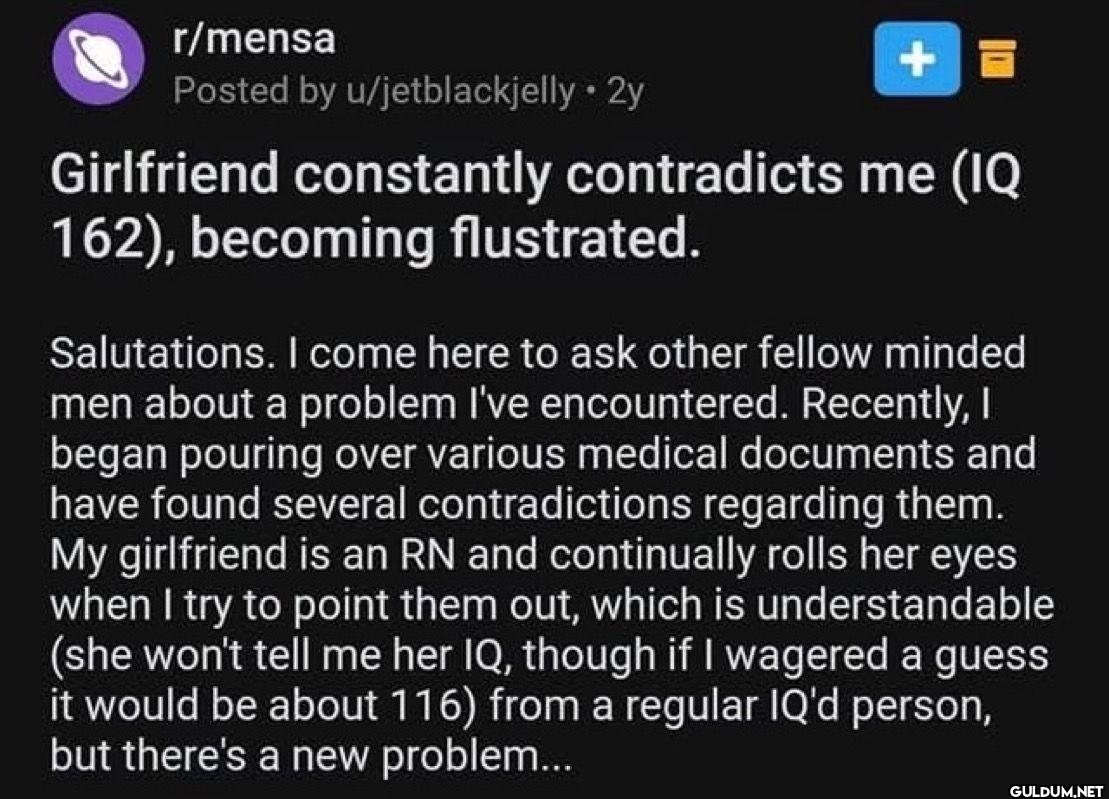Open the r/mensa subreddit name link
The width and height of the screenshot is (1109, 799).
[x=253, y=41]
